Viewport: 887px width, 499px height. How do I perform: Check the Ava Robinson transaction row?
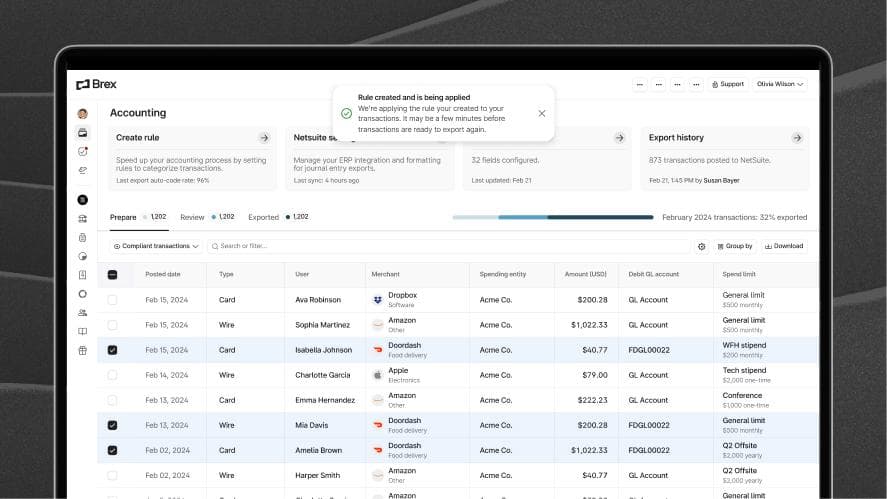coord(112,300)
